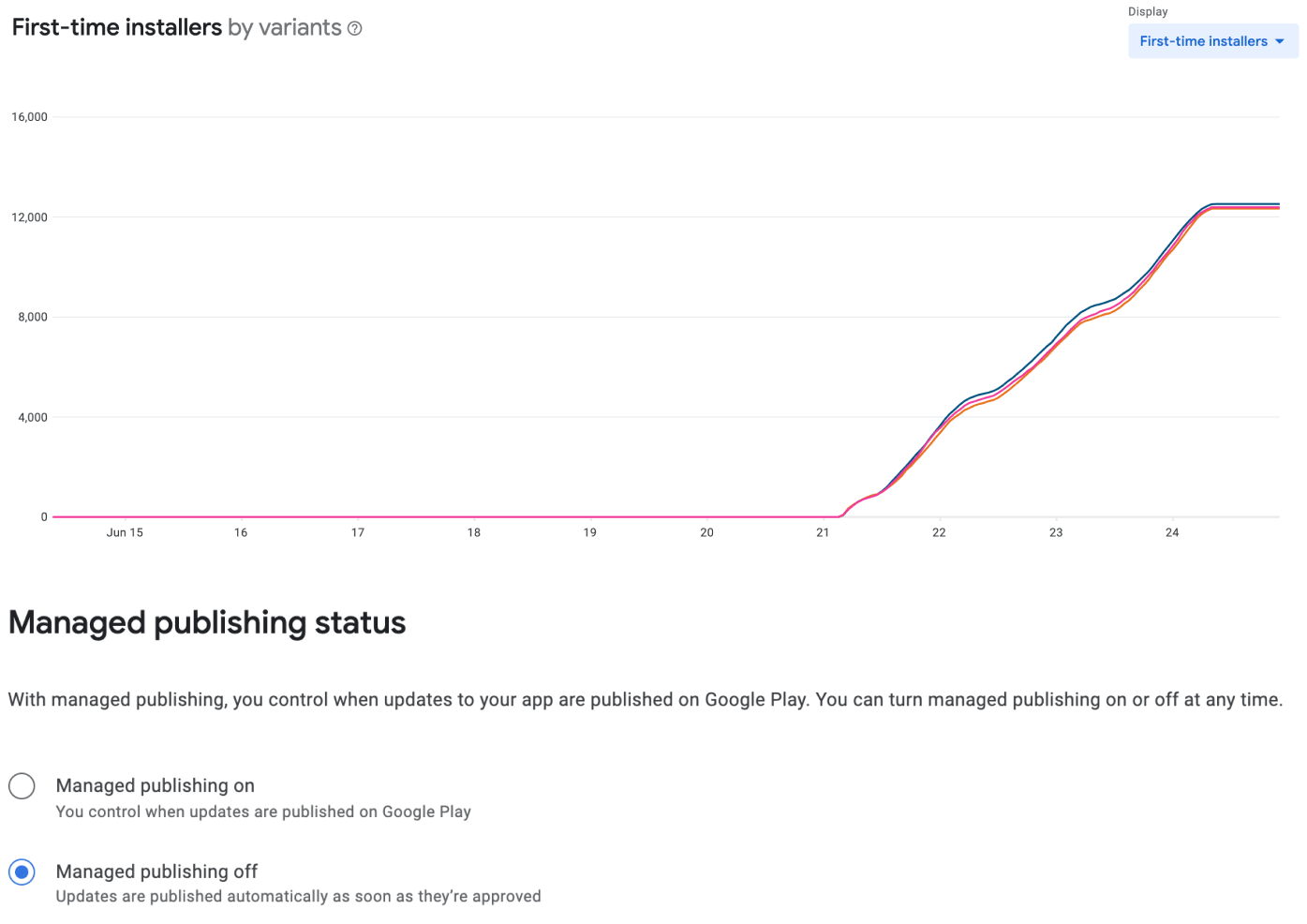This screenshot has height=924, width=1307.
Task: Click the x-axis date label 22
Action: pos(939,532)
